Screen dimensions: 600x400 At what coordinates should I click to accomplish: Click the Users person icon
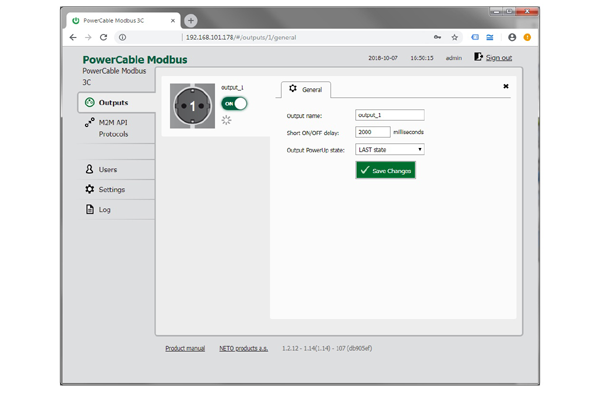click(90, 169)
